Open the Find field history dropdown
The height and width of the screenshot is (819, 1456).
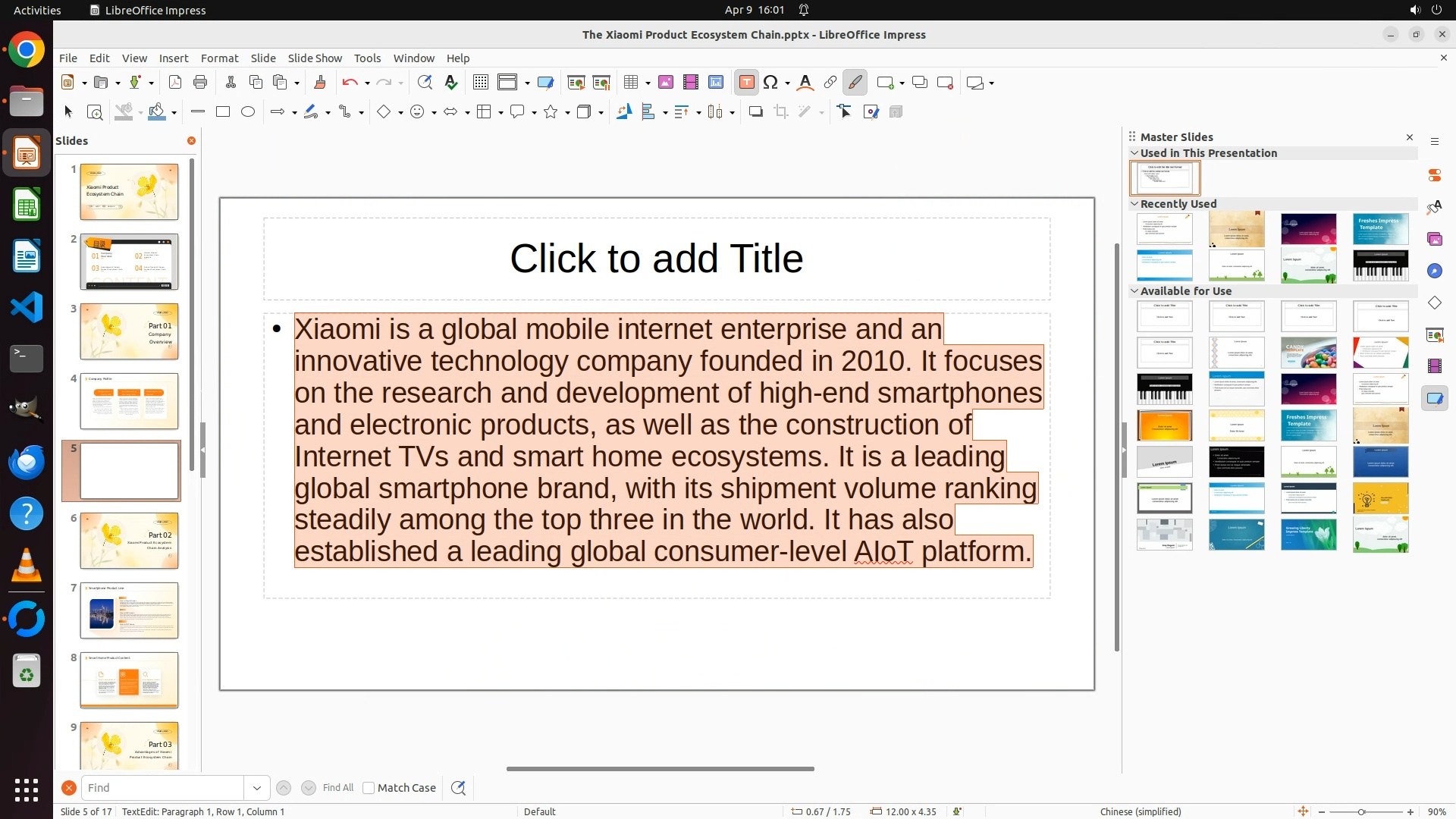coord(257,788)
